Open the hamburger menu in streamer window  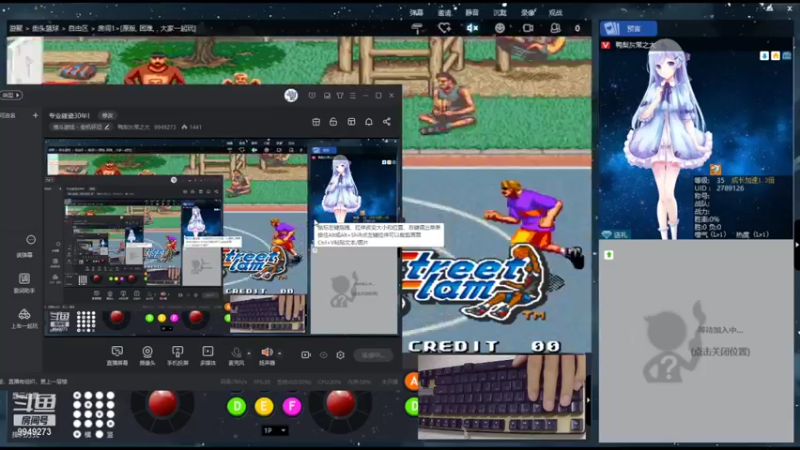coord(353,95)
